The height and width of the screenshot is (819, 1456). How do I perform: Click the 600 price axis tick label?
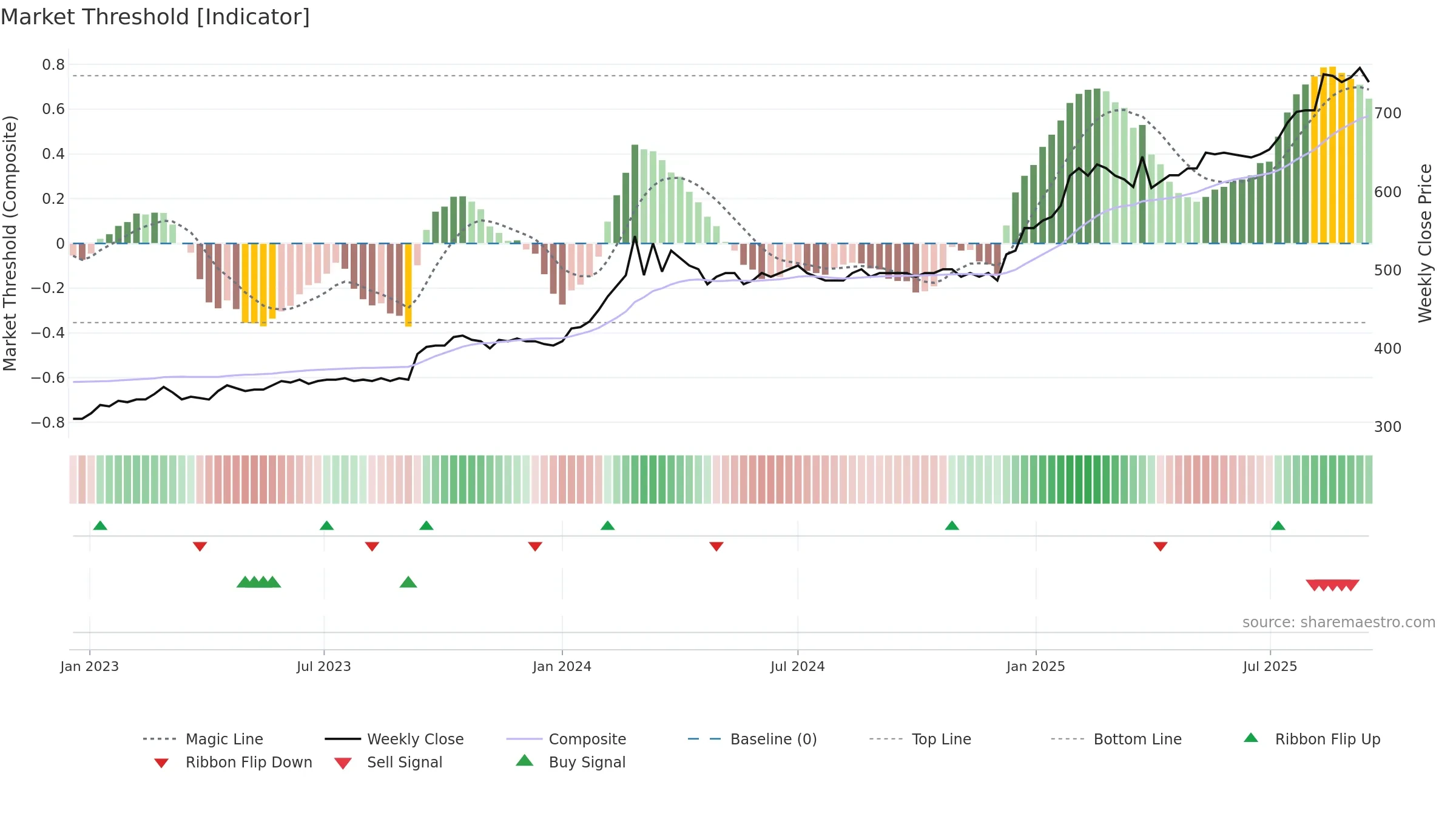(1388, 192)
